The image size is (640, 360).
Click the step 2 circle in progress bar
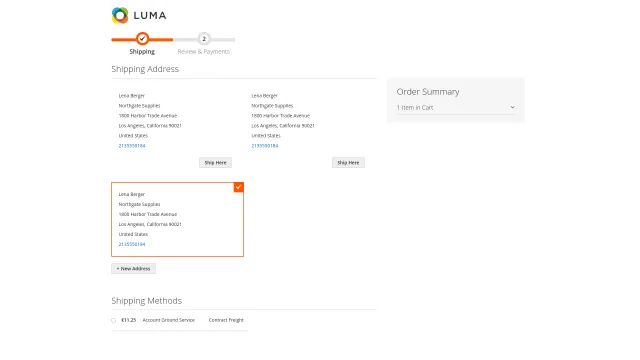(x=204, y=39)
